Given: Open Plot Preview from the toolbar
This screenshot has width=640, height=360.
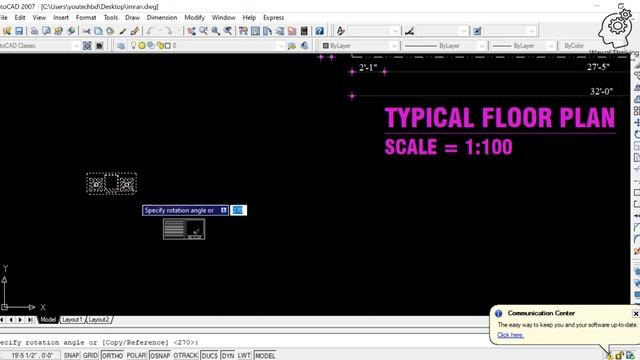Looking at the screenshot, I should point(46,31).
